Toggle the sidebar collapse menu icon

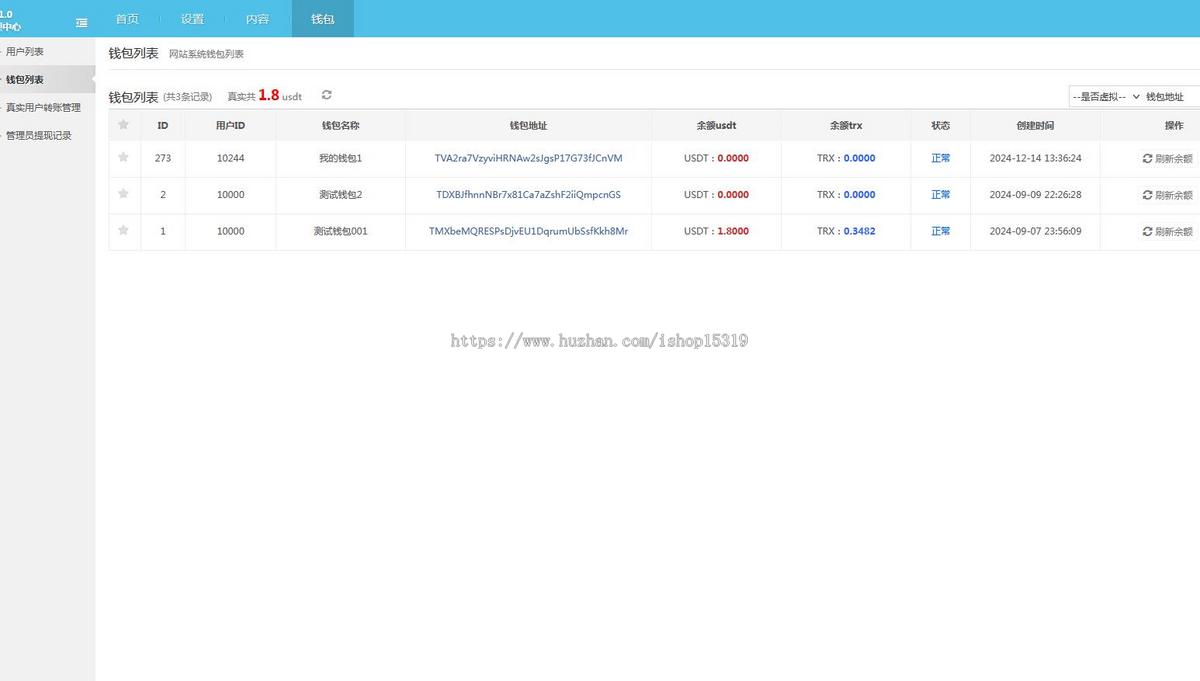point(82,22)
